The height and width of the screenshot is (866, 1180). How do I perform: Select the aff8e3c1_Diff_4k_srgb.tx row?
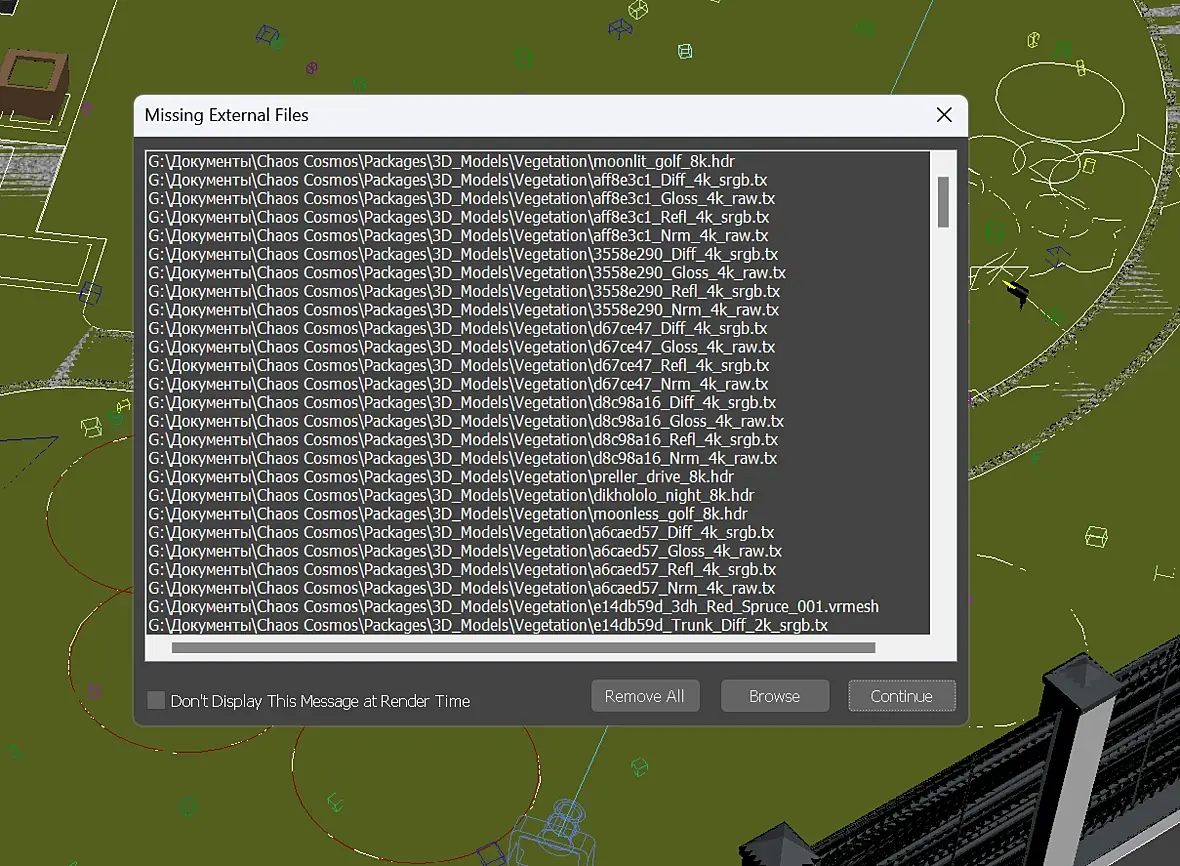(x=538, y=180)
